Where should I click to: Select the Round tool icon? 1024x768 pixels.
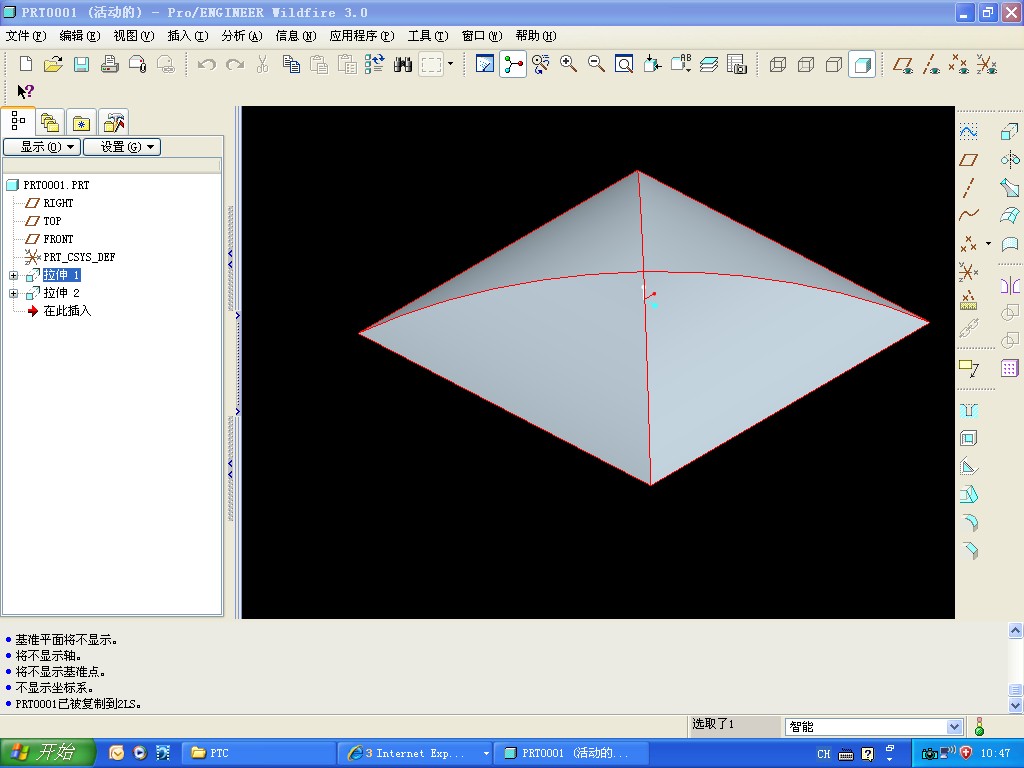coord(970,522)
